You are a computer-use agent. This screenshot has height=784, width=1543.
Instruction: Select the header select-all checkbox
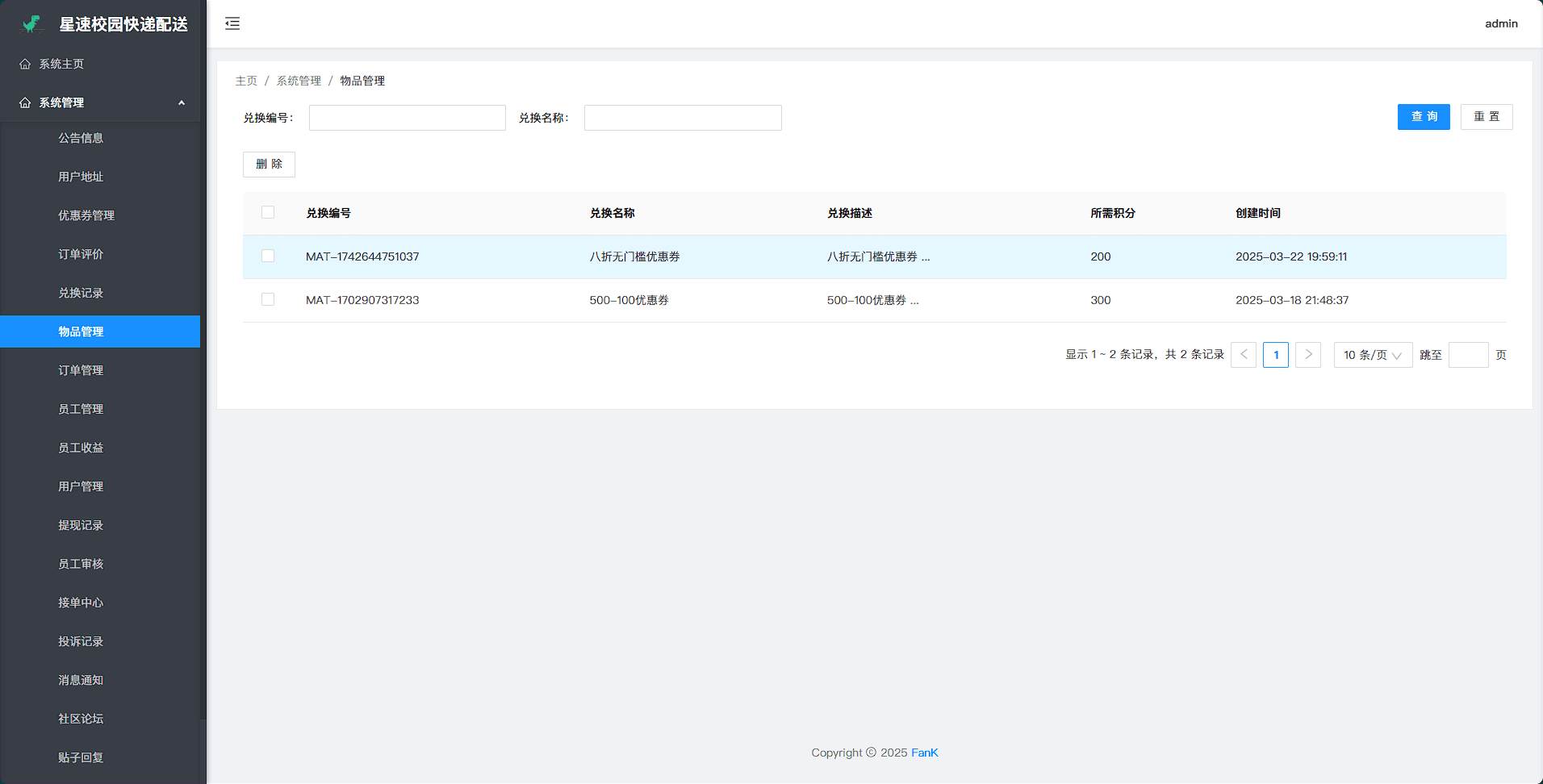[x=268, y=213]
